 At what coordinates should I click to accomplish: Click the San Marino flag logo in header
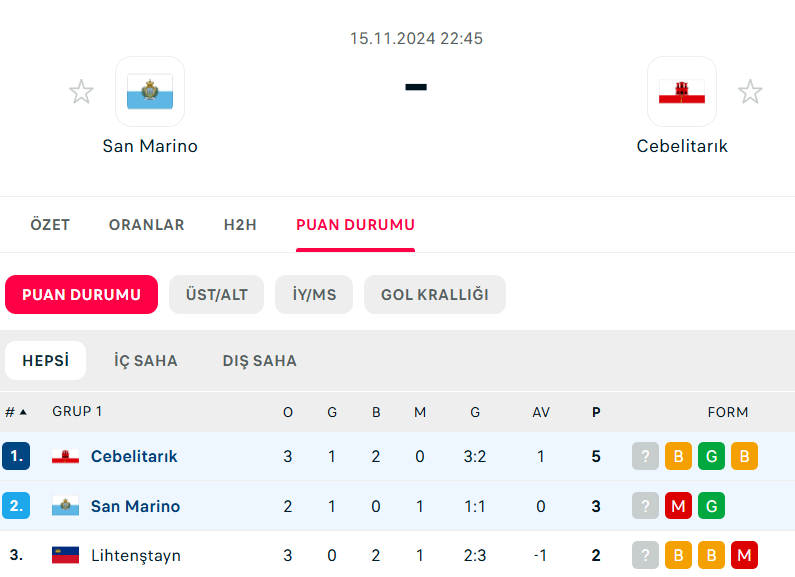click(x=150, y=91)
